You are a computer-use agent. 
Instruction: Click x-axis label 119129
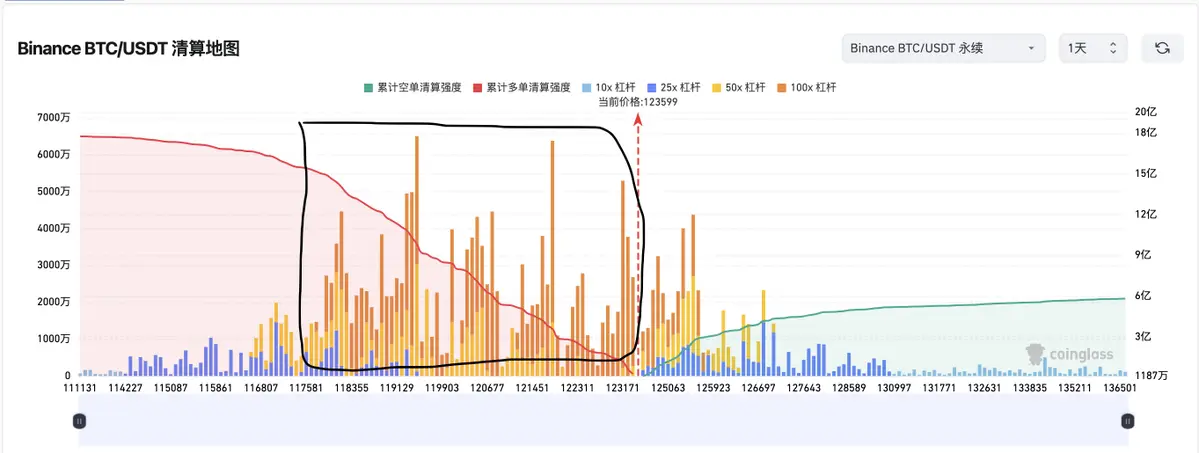(x=397, y=388)
